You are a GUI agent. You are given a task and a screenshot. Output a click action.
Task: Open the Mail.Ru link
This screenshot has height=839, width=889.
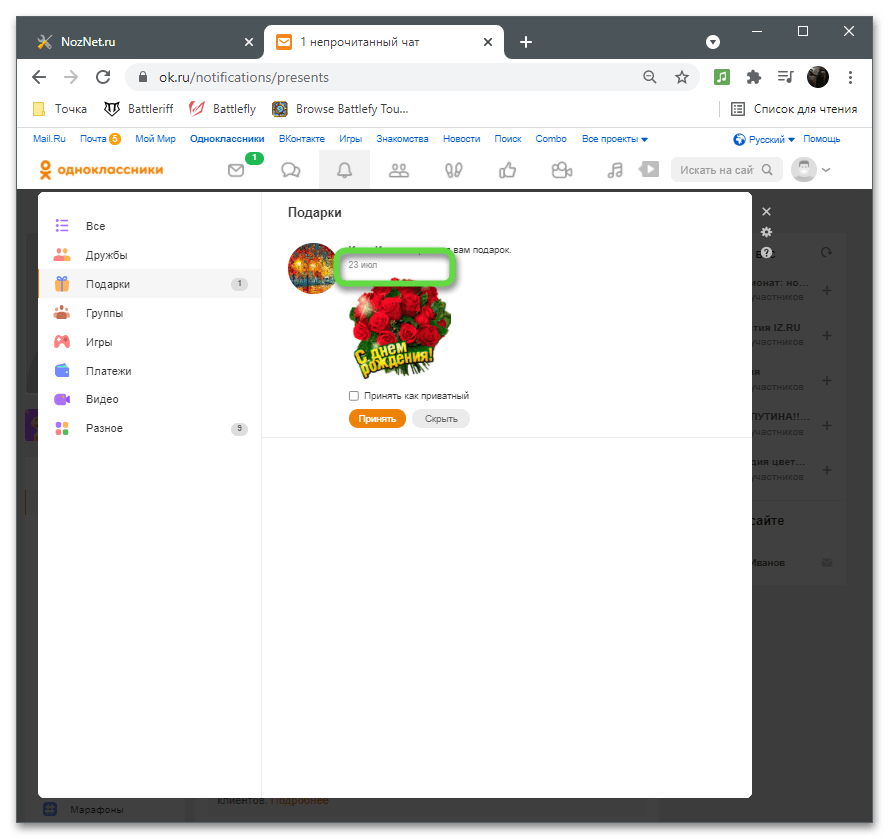coord(49,139)
